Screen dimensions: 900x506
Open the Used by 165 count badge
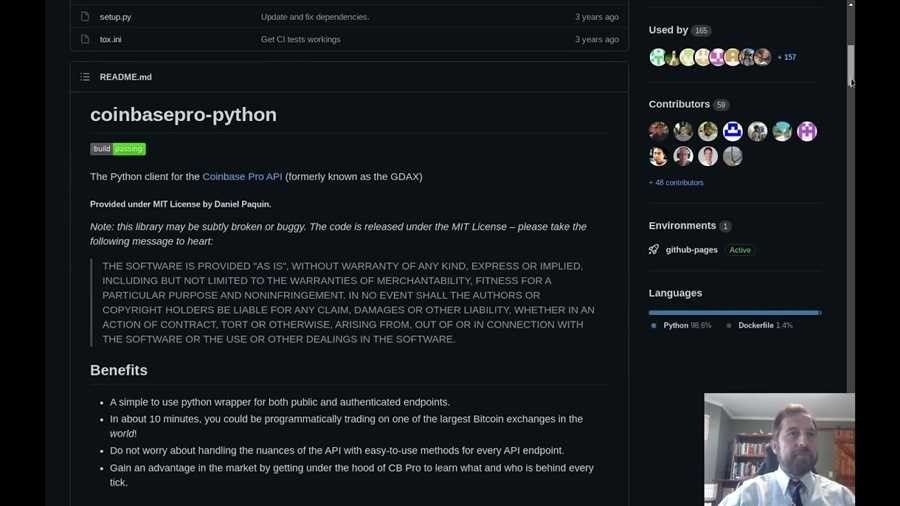[701, 31]
